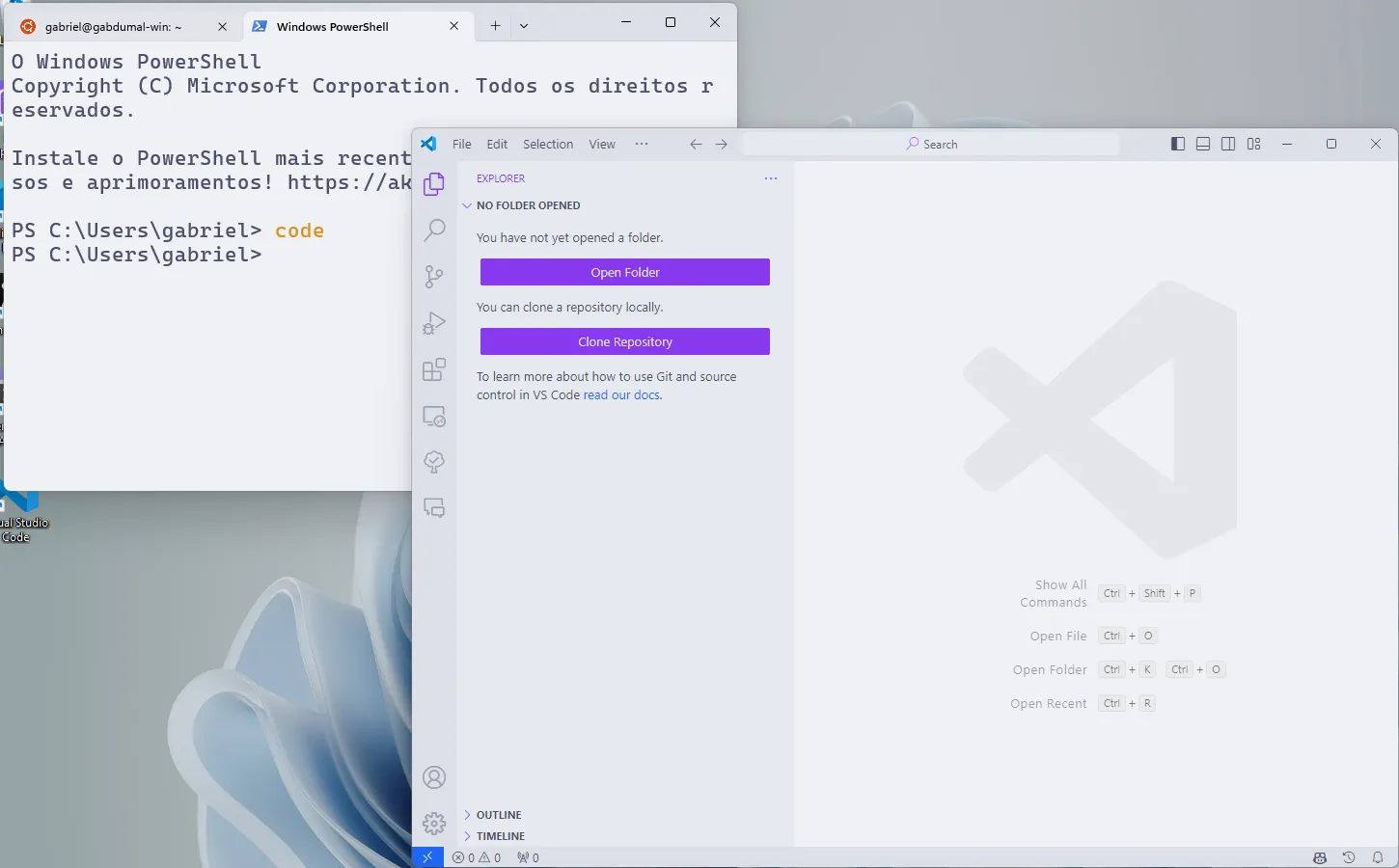This screenshot has width=1399, height=868.
Task: Open the File menu
Action: pos(462,144)
